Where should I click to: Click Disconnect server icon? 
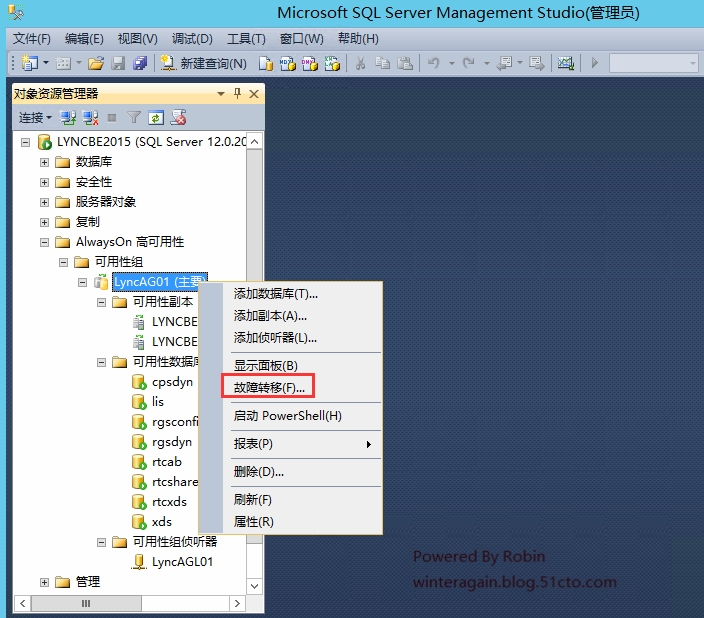90,118
